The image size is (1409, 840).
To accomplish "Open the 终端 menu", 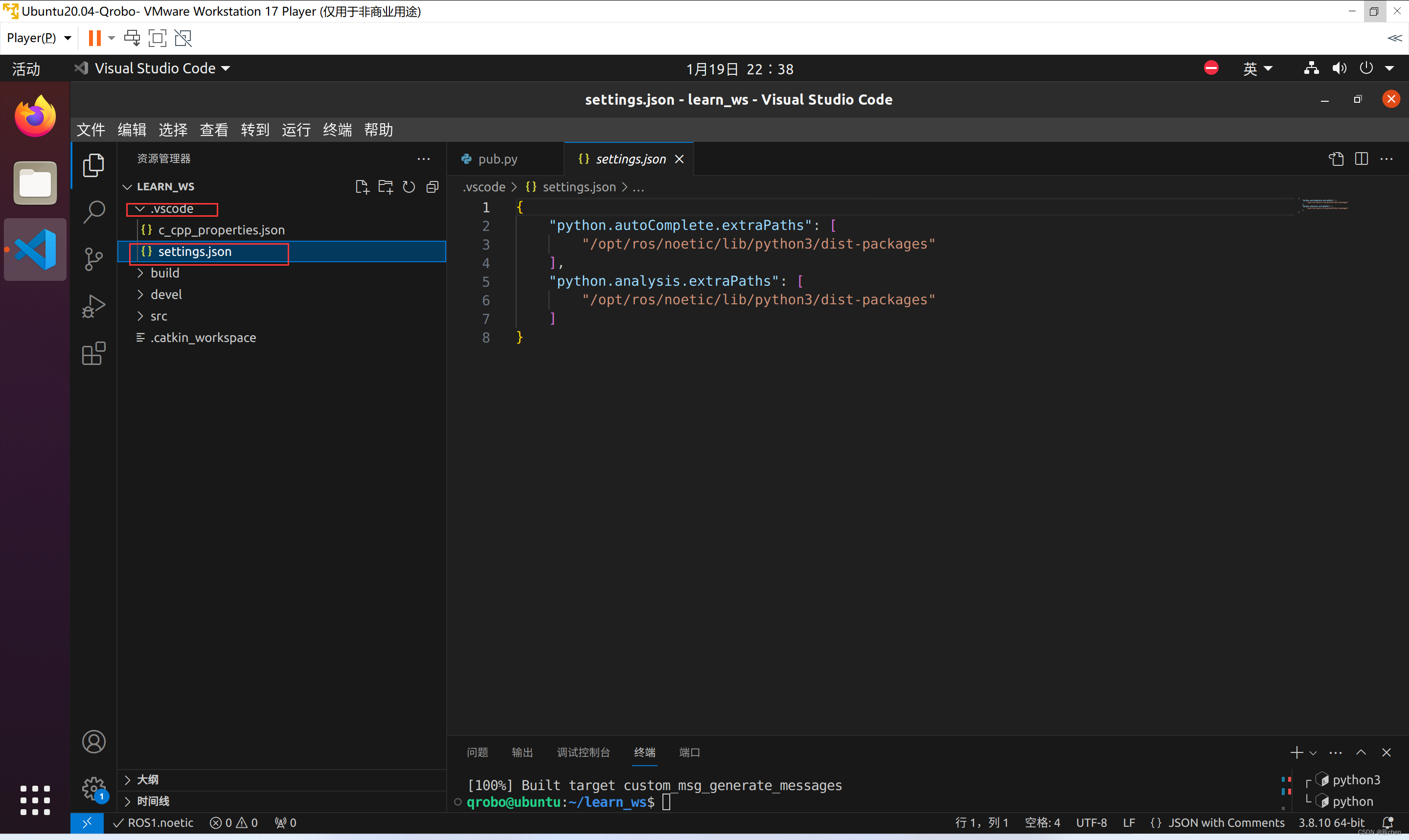I will click(x=337, y=130).
